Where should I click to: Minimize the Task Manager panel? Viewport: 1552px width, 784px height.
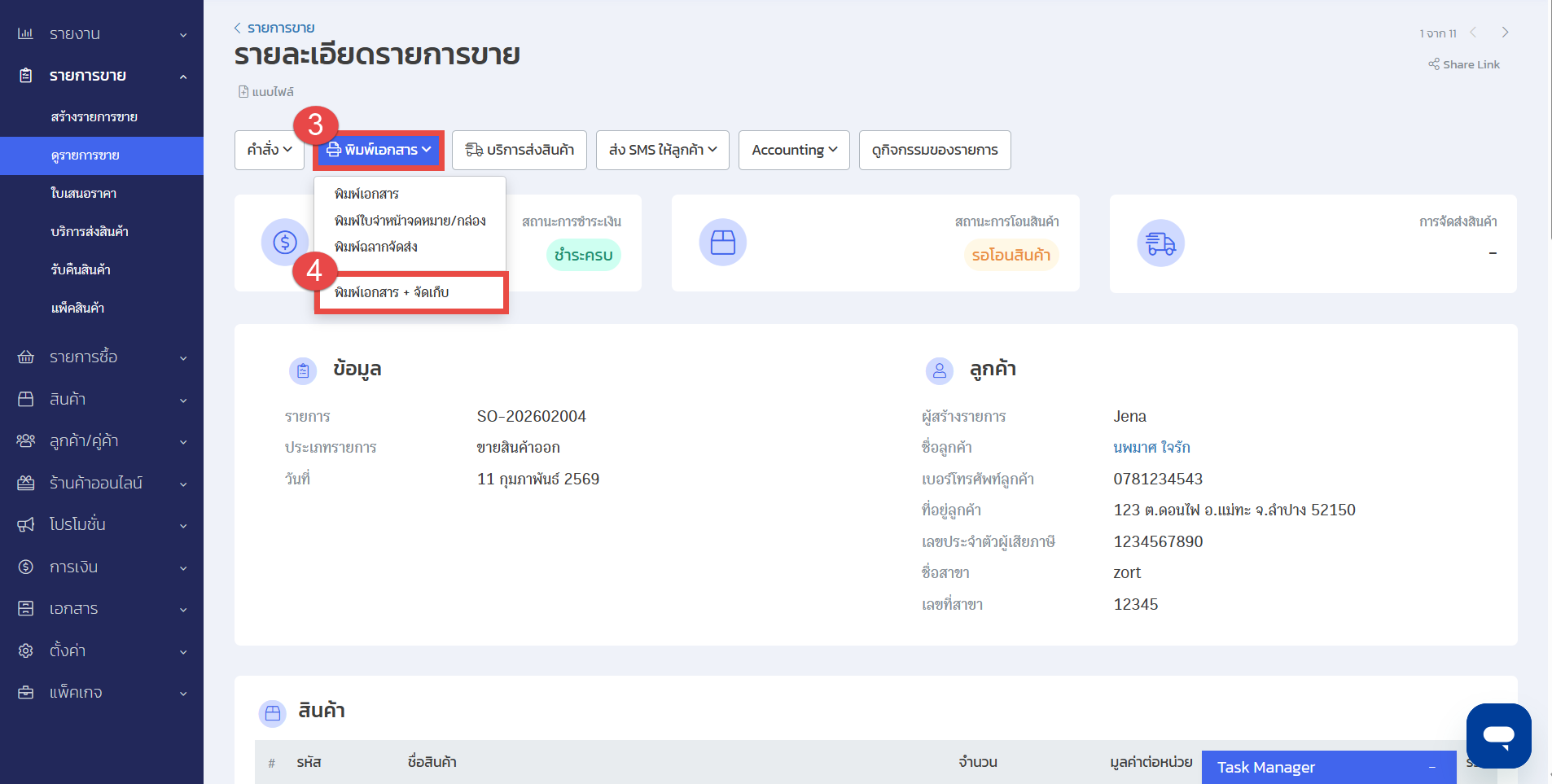[x=1431, y=768]
